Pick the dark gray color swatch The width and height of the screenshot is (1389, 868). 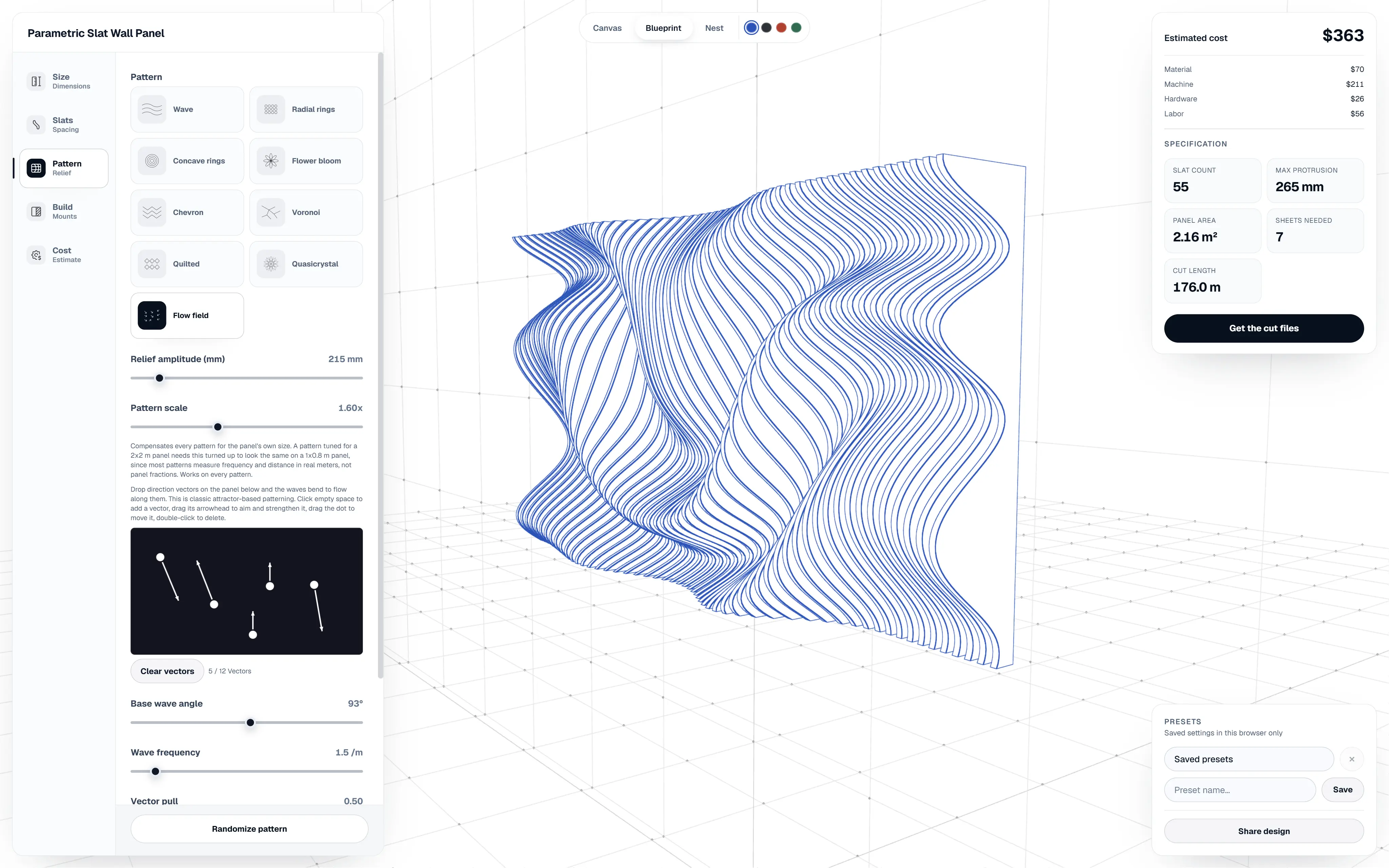pyautogui.click(x=766, y=27)
